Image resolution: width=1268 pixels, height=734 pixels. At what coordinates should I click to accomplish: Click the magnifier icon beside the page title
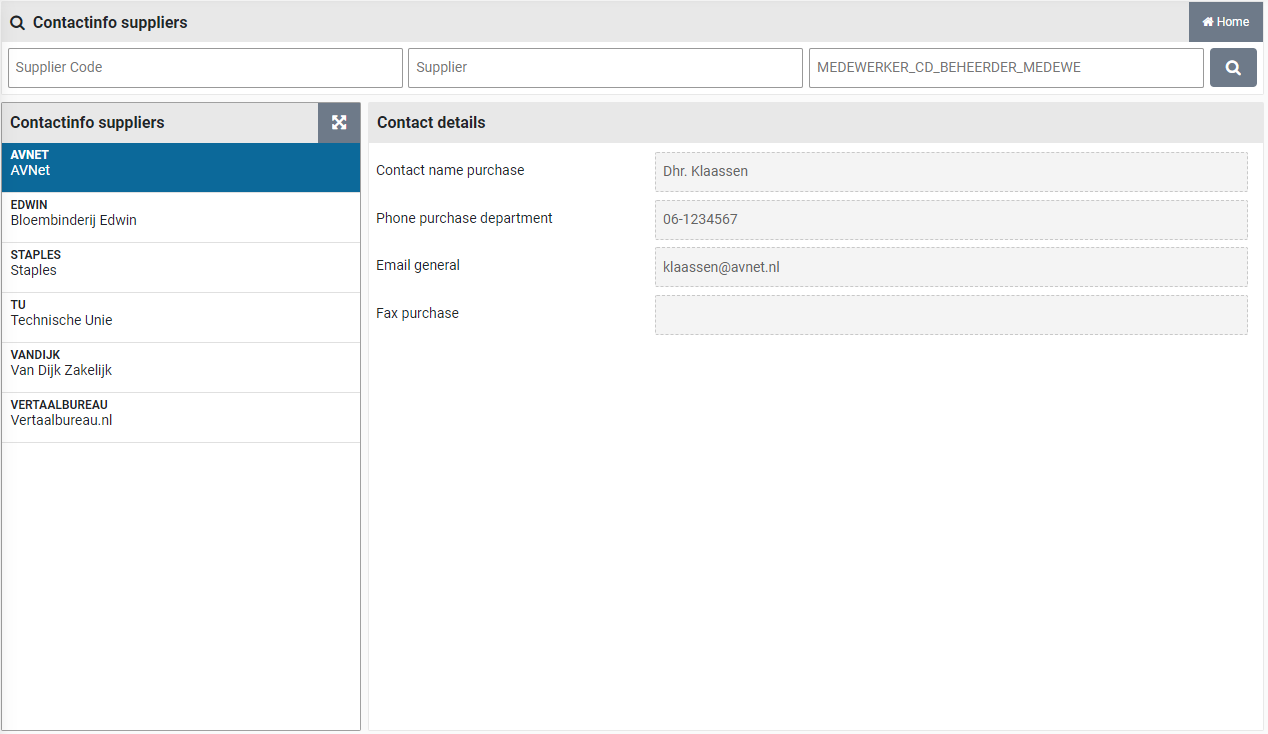click(17, 23)
